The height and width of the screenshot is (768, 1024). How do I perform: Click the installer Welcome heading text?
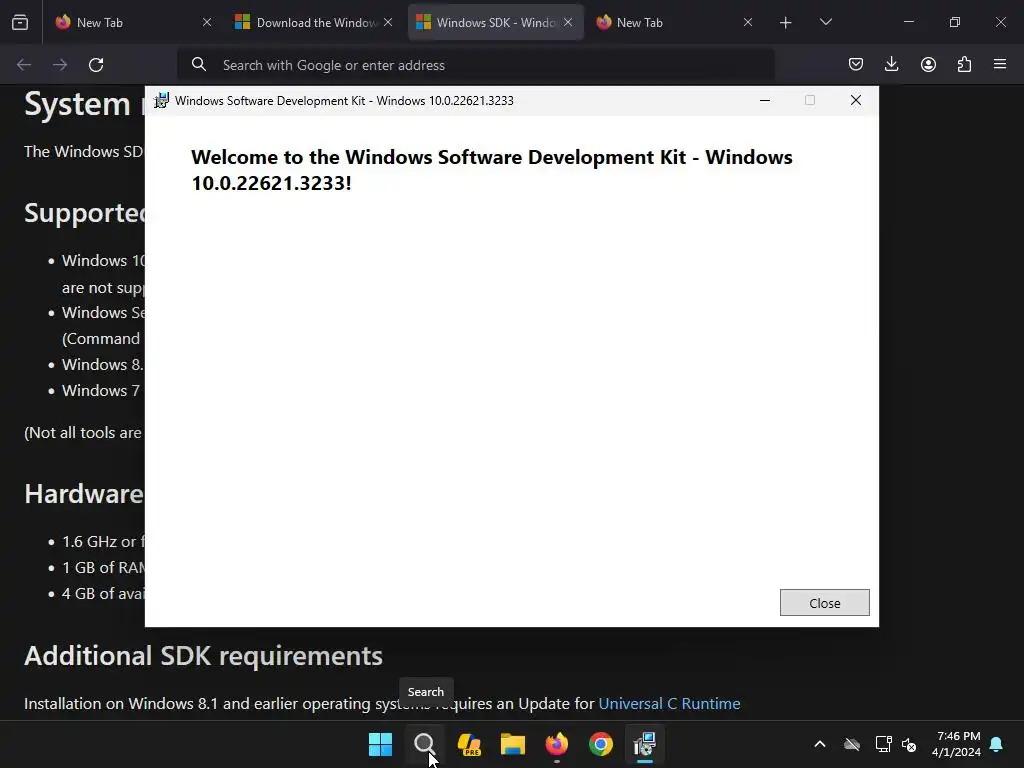point(492,170)
